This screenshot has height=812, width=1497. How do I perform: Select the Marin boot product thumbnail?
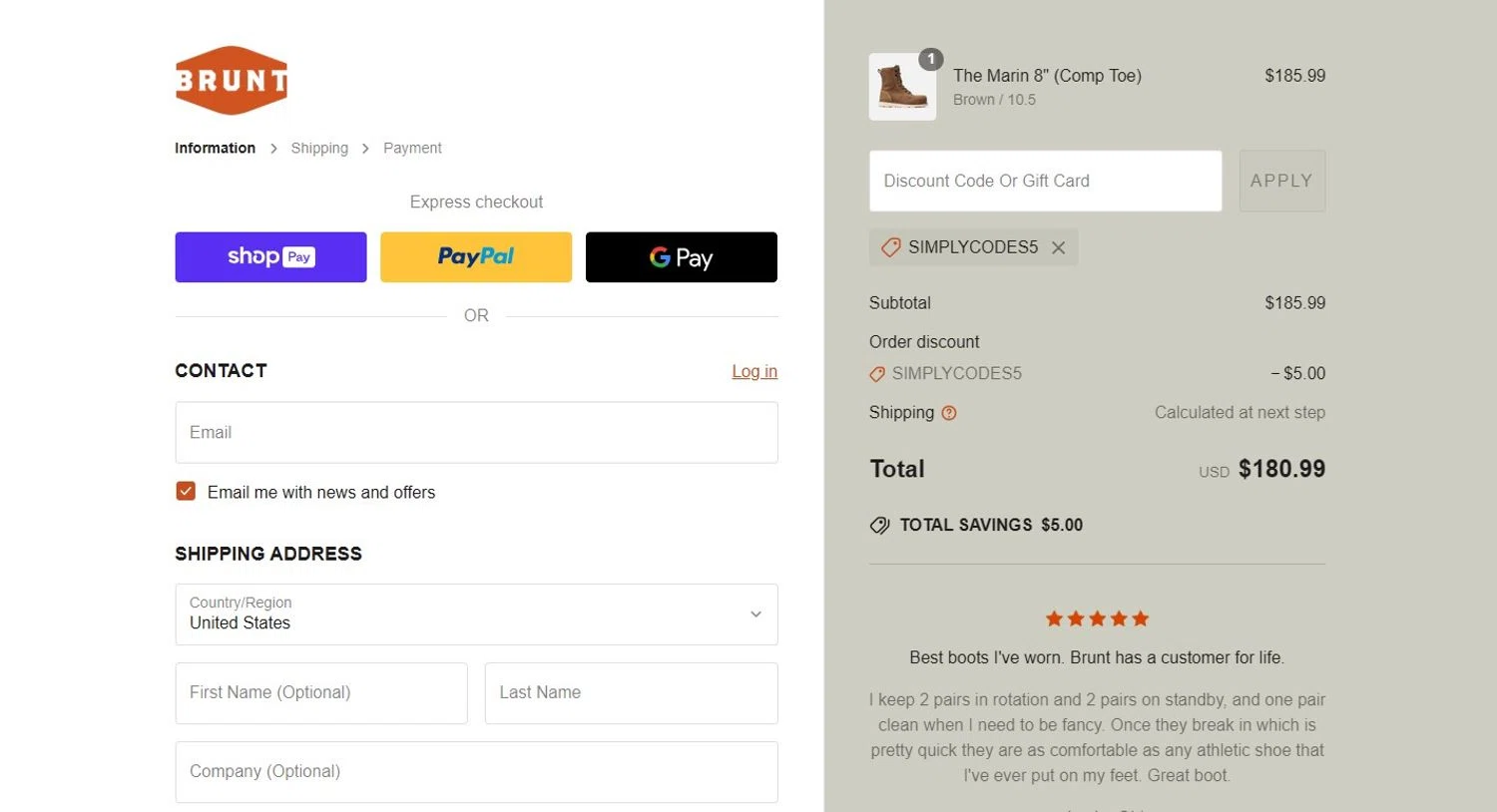[x=902, y=87]
